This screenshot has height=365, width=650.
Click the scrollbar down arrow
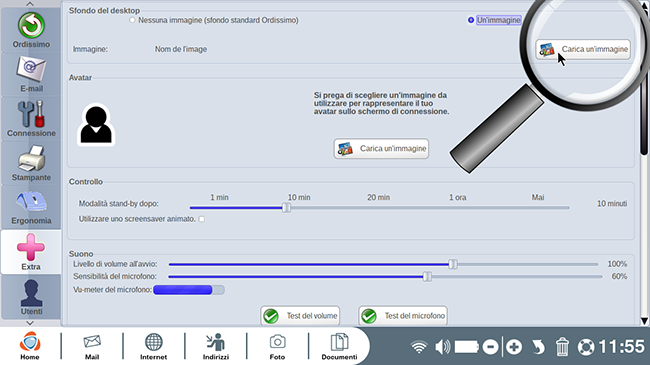point(644,321)
